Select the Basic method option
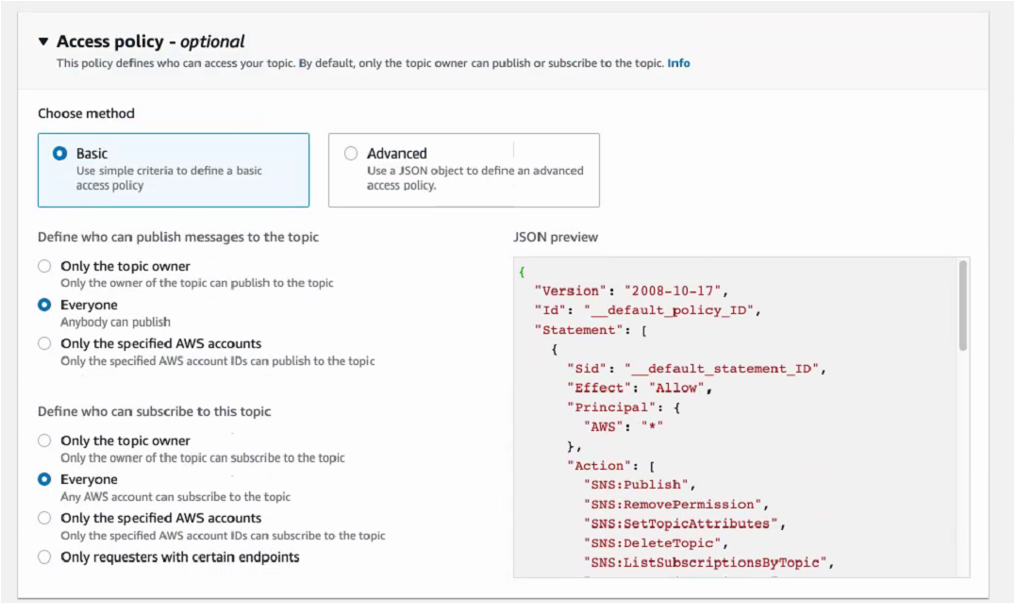 pyautogui.click(x=60, y=154)
